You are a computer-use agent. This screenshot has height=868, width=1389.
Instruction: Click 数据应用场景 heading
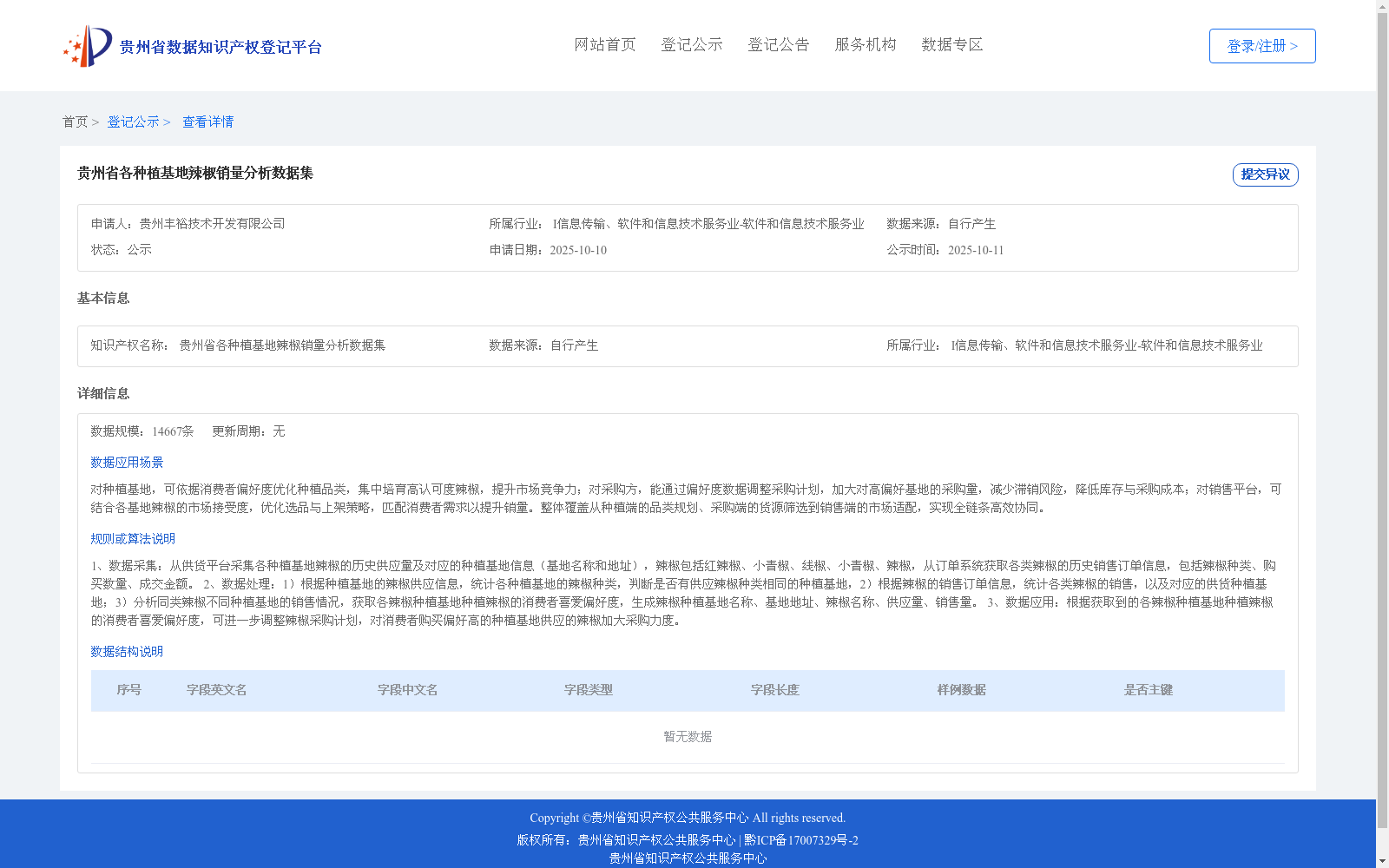[x=127, y=463]
